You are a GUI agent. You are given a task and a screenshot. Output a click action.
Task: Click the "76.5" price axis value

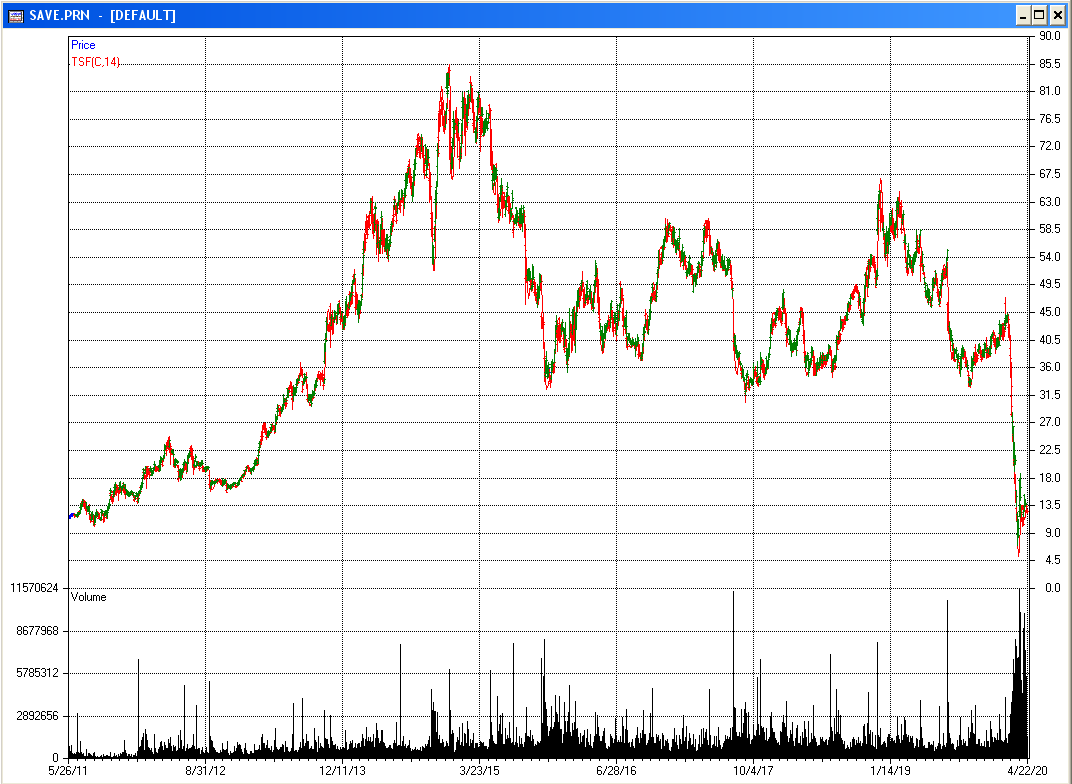[x=1049, y=119]
